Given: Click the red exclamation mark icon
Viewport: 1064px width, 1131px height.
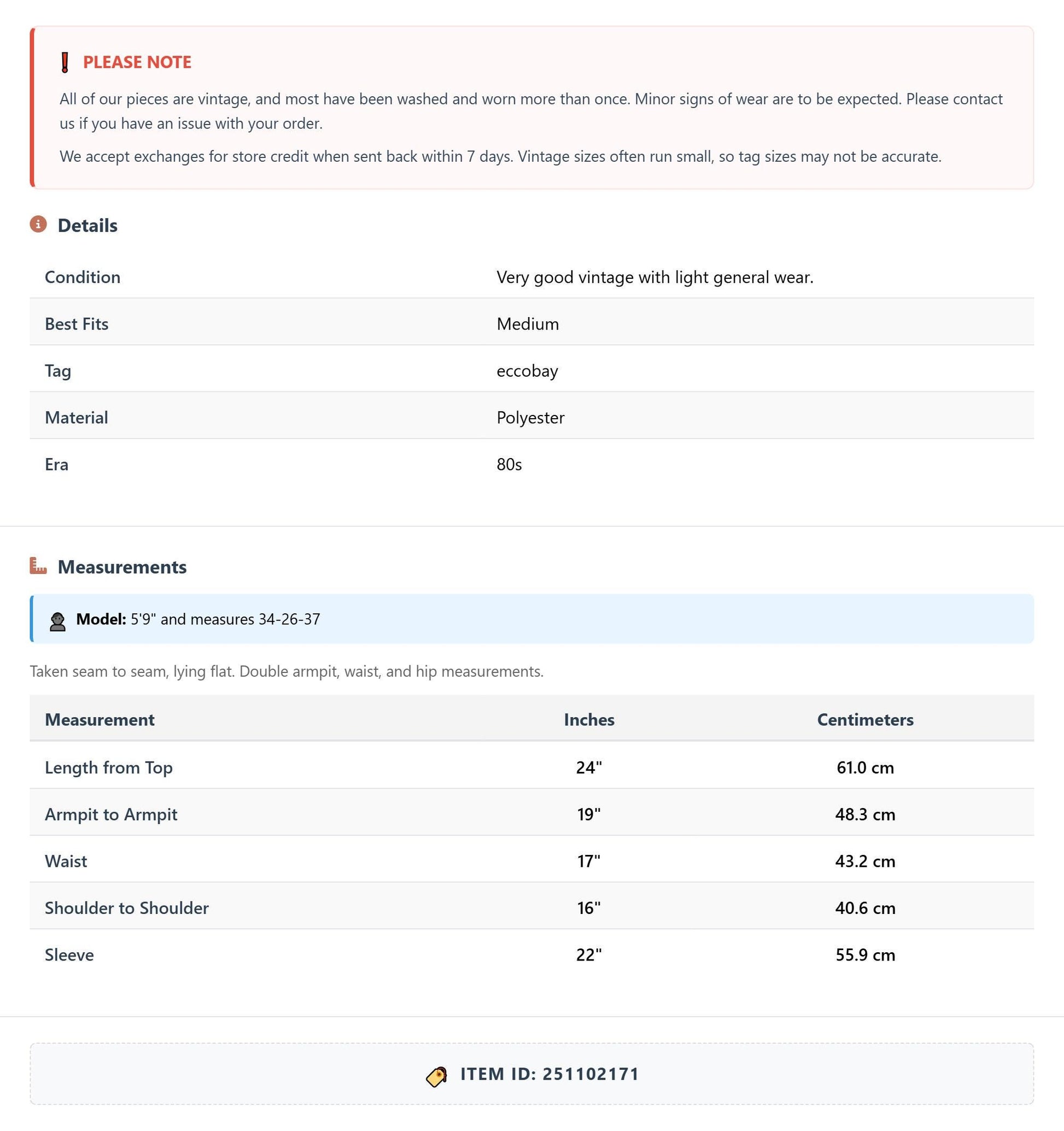Looking at the screenshot, I should (x=65, y=62).
